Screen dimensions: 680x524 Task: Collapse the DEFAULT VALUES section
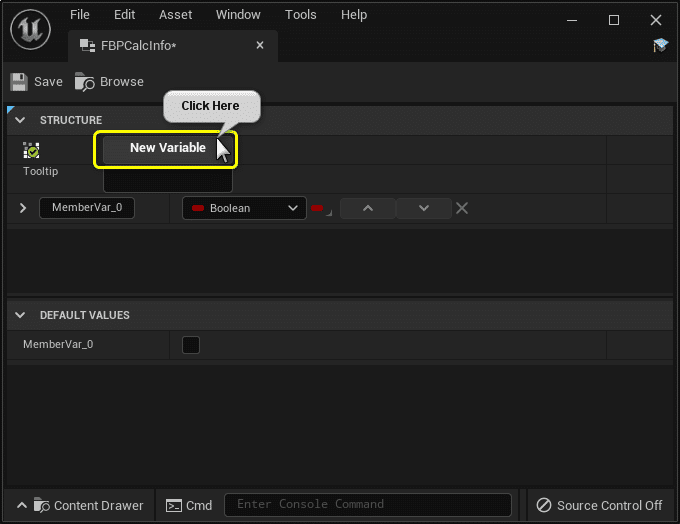[20, 315]
